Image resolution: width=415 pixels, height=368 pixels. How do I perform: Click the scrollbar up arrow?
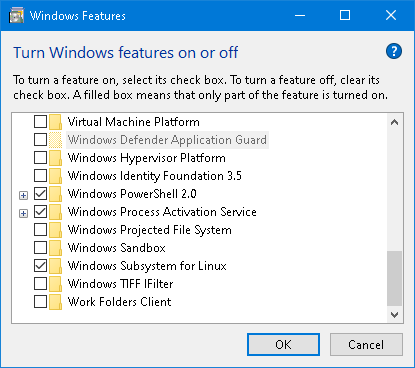(394, 122)
